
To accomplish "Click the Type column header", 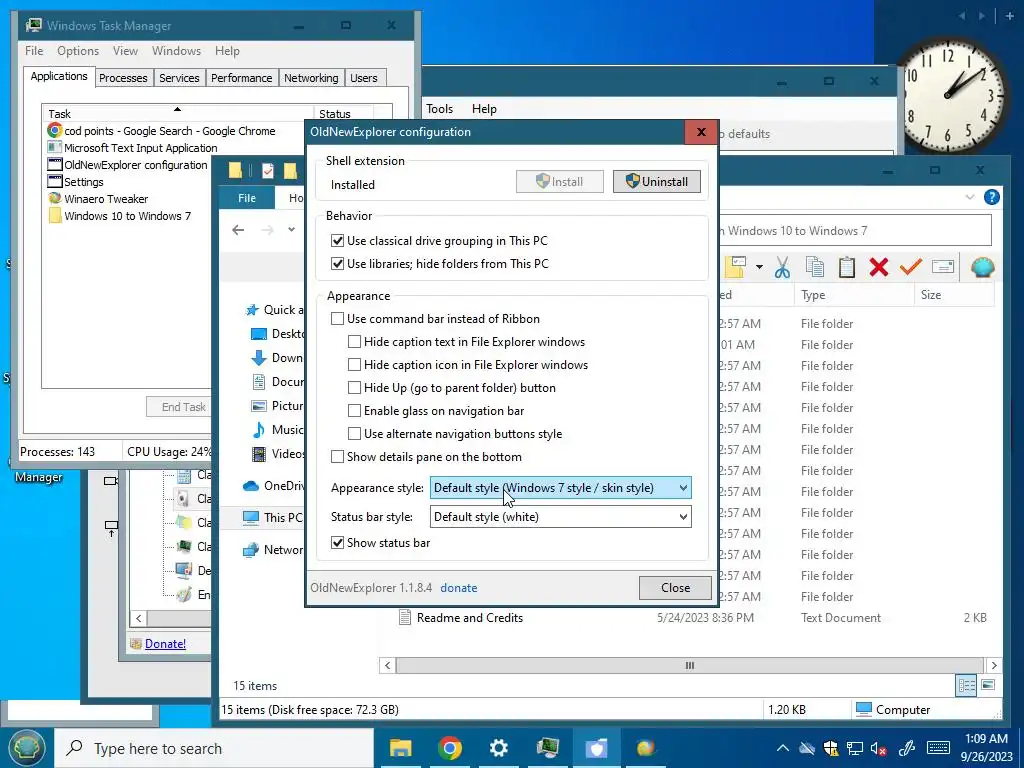I will point(854,295).
